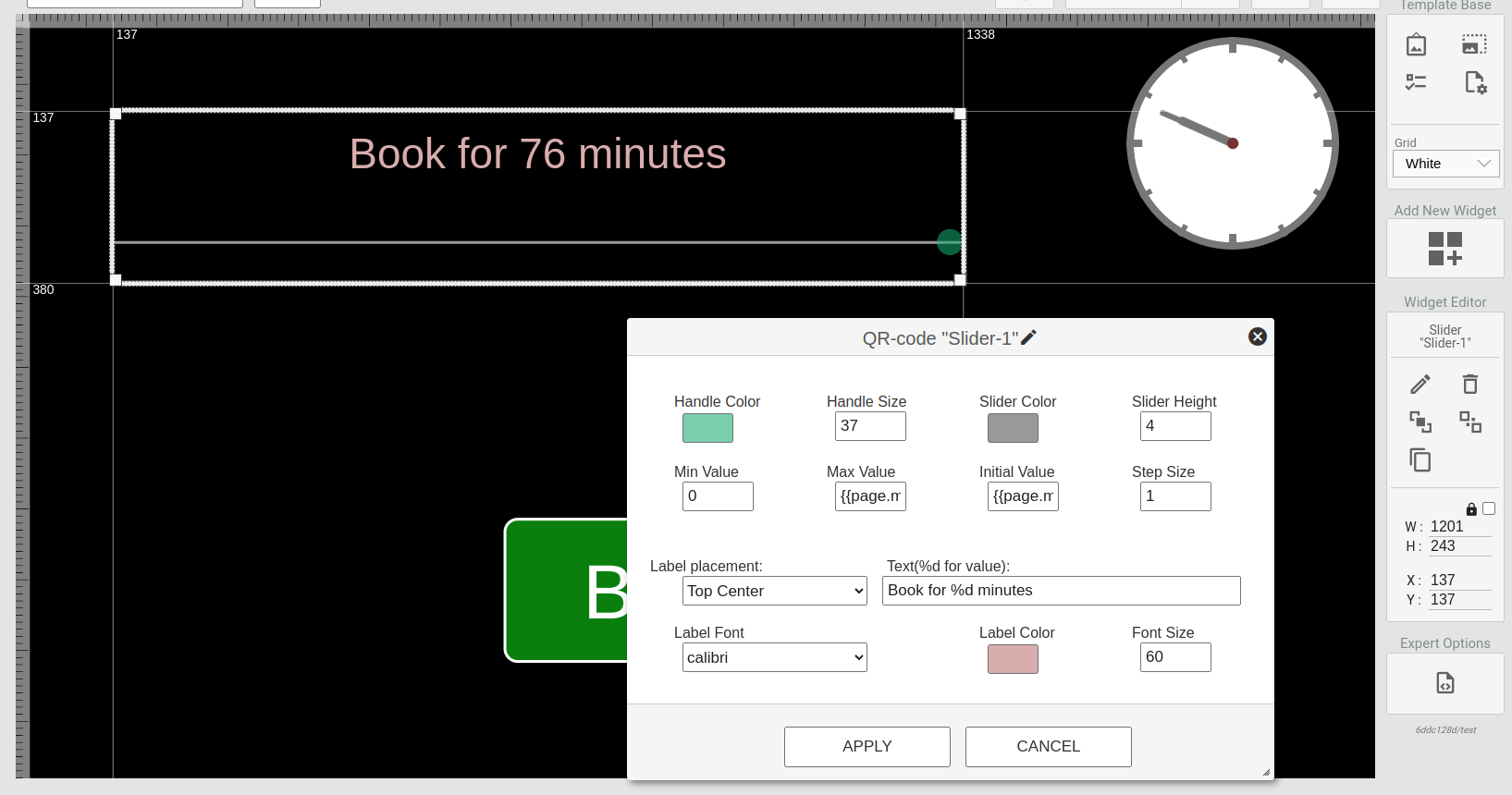Close the Slider-1 dialog
Screen dimensions: 1512x795
(x=1258, y=336)
